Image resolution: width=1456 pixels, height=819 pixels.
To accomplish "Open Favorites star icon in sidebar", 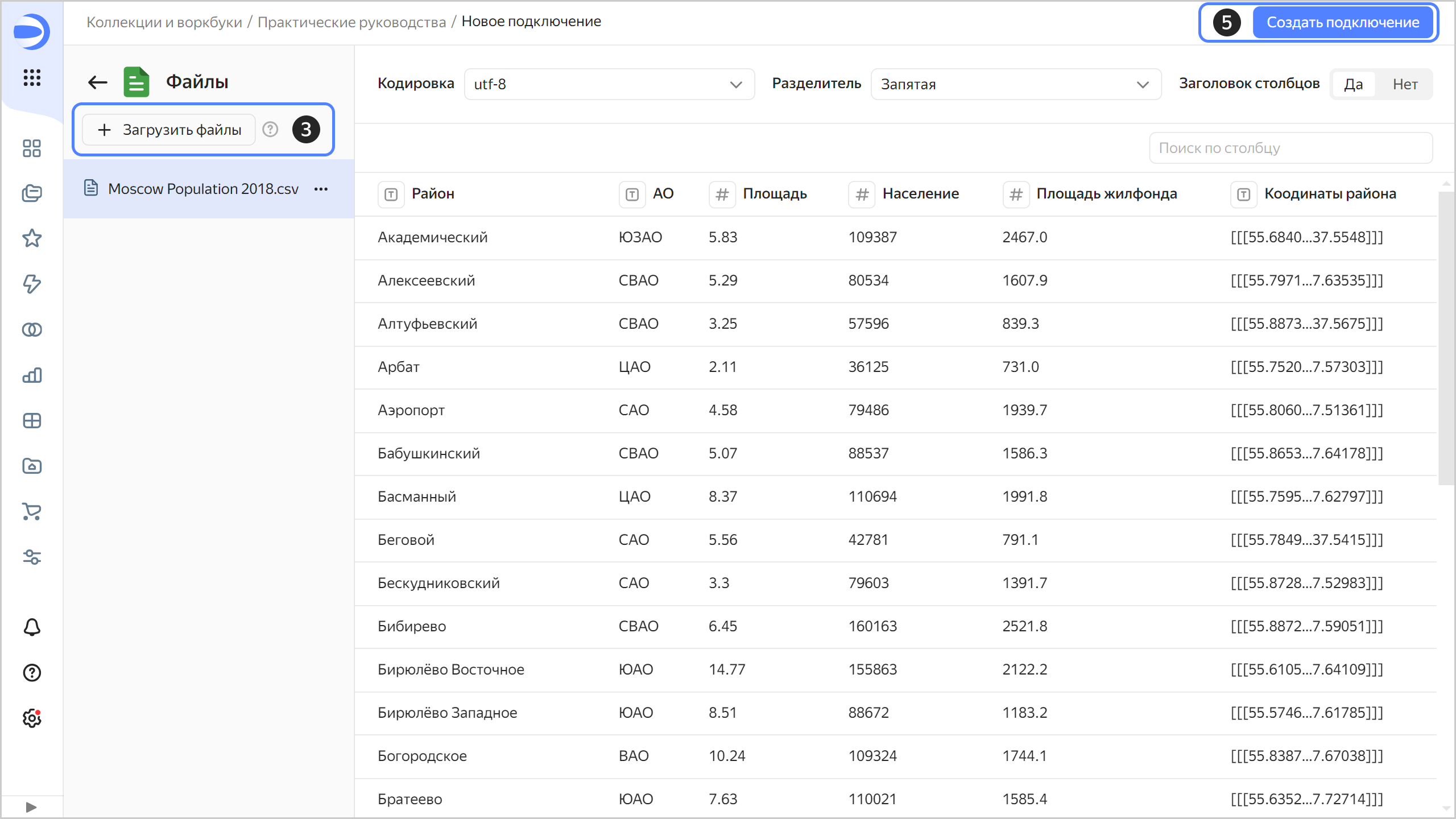I will 32,238.
